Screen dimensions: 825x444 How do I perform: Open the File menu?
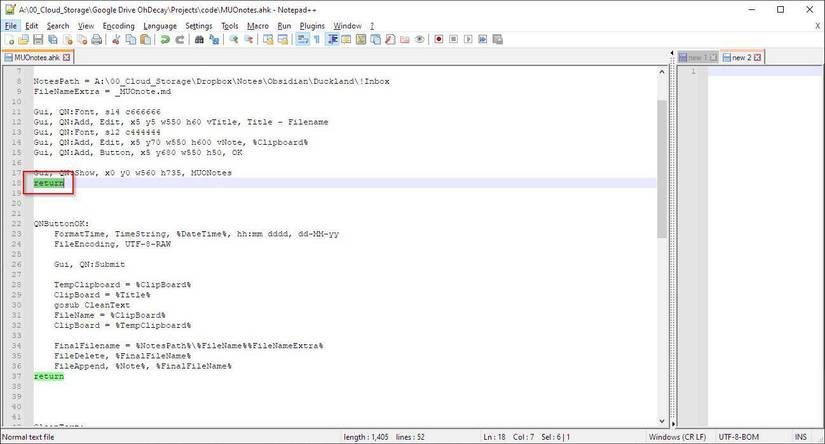(11, 26)
